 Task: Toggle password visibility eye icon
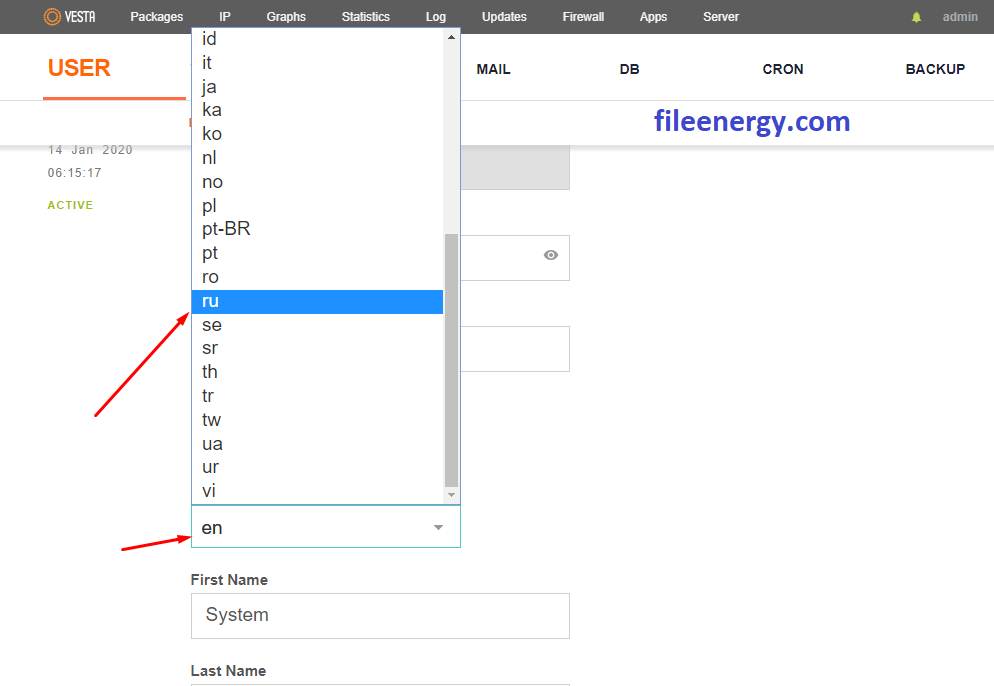[551, 255]
